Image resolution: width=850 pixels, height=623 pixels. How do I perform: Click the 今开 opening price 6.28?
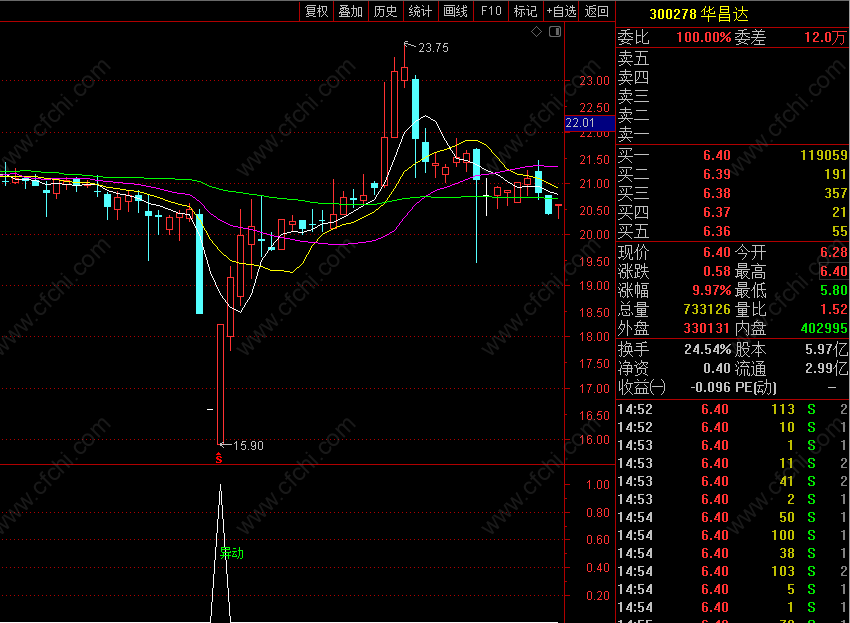834,253
